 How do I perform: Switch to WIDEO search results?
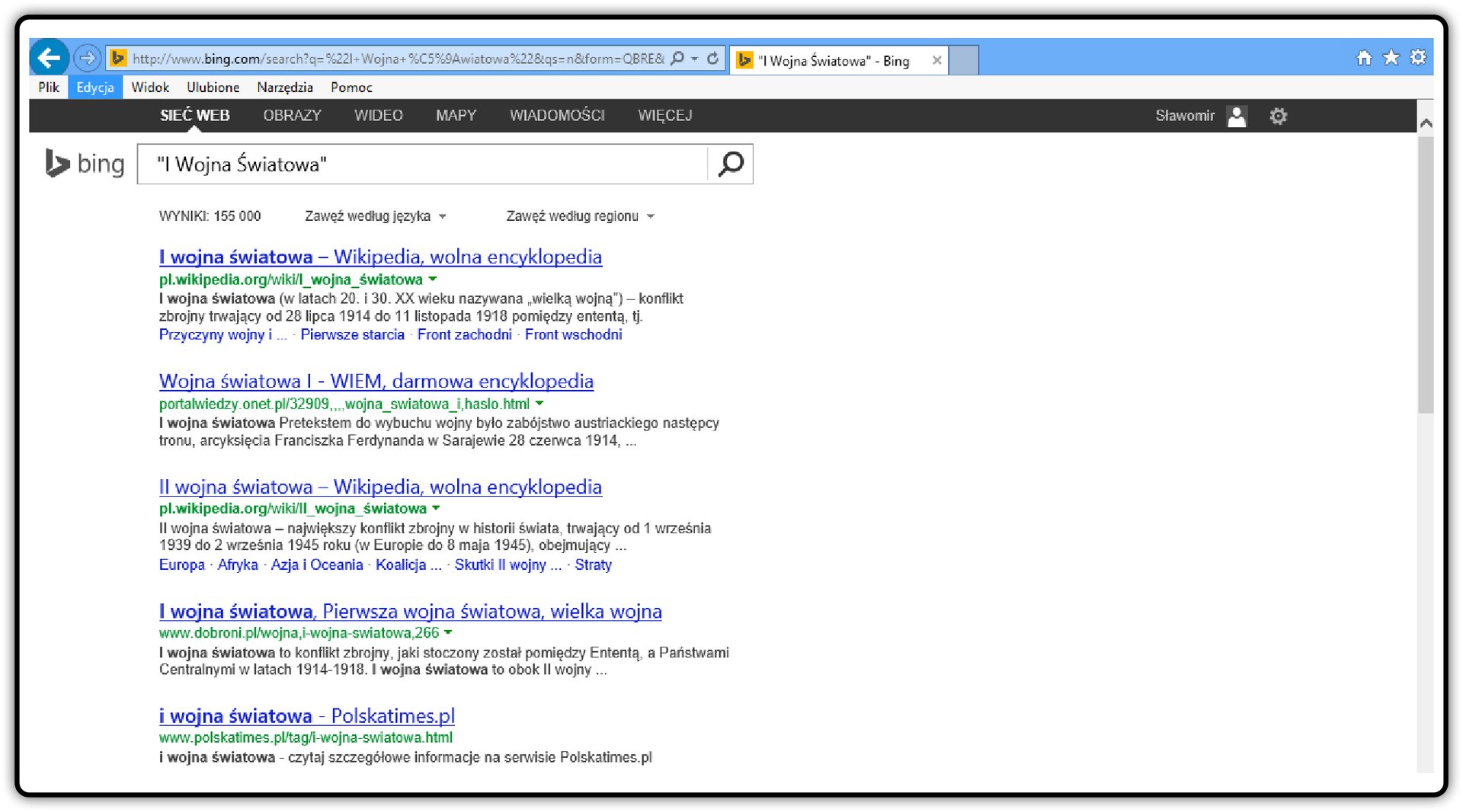[x=379, y=116]
